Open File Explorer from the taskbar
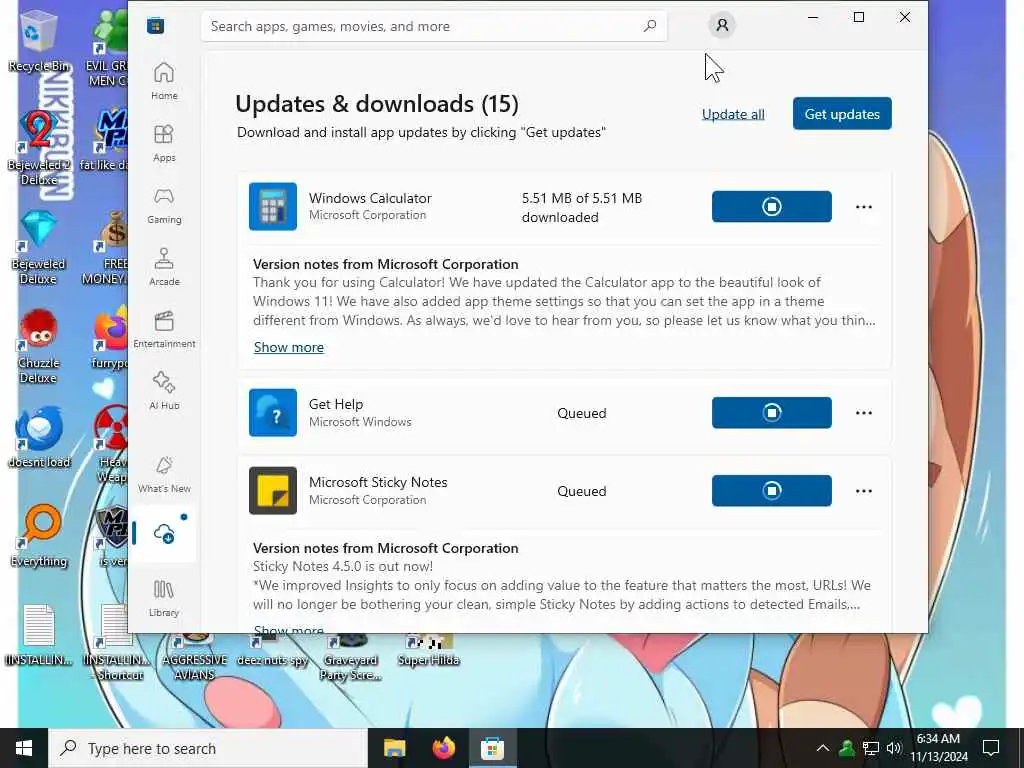 pyautogui.click(x=394, y=748)
